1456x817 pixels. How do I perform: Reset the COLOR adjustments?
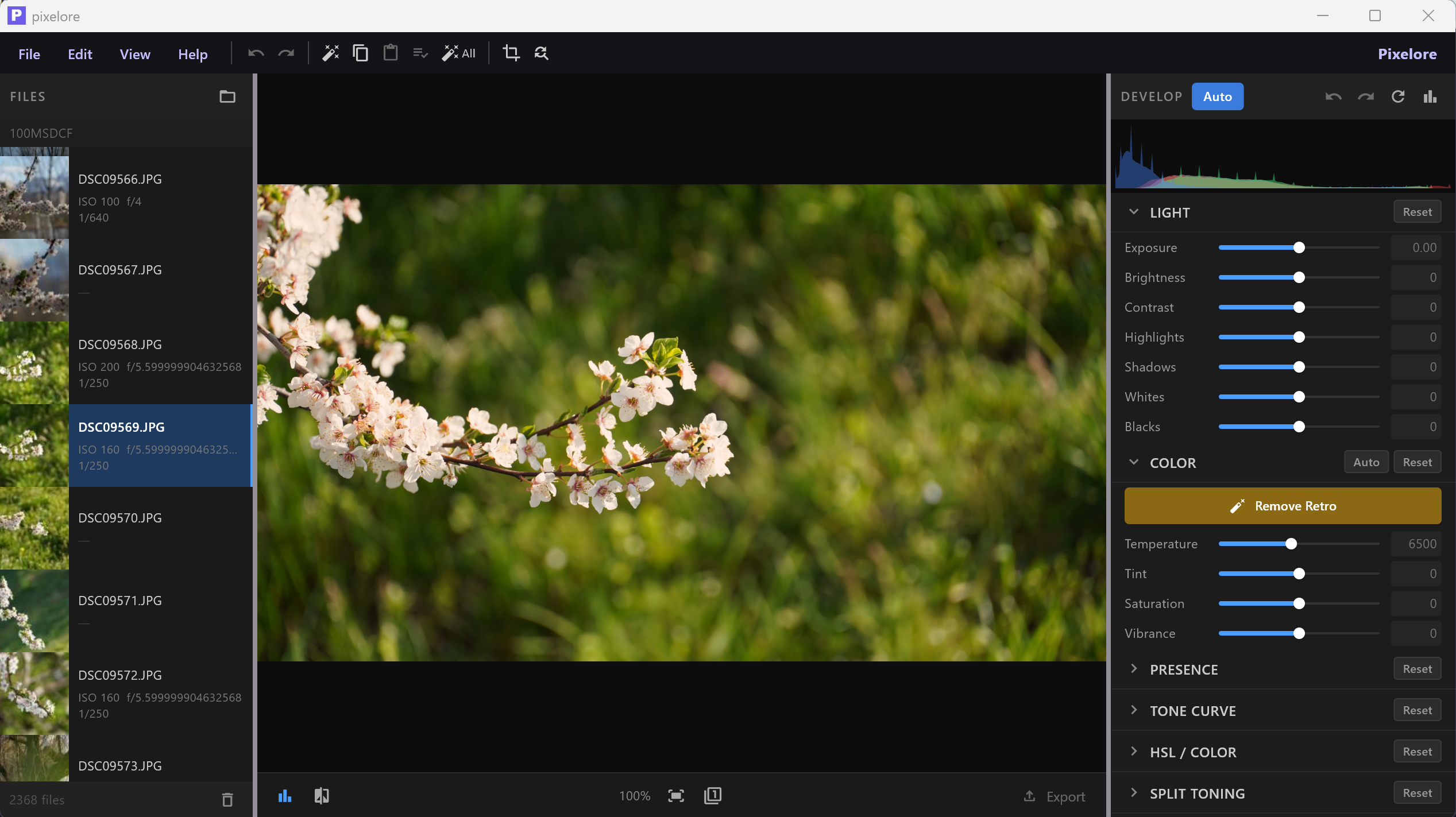point(1417,462)
